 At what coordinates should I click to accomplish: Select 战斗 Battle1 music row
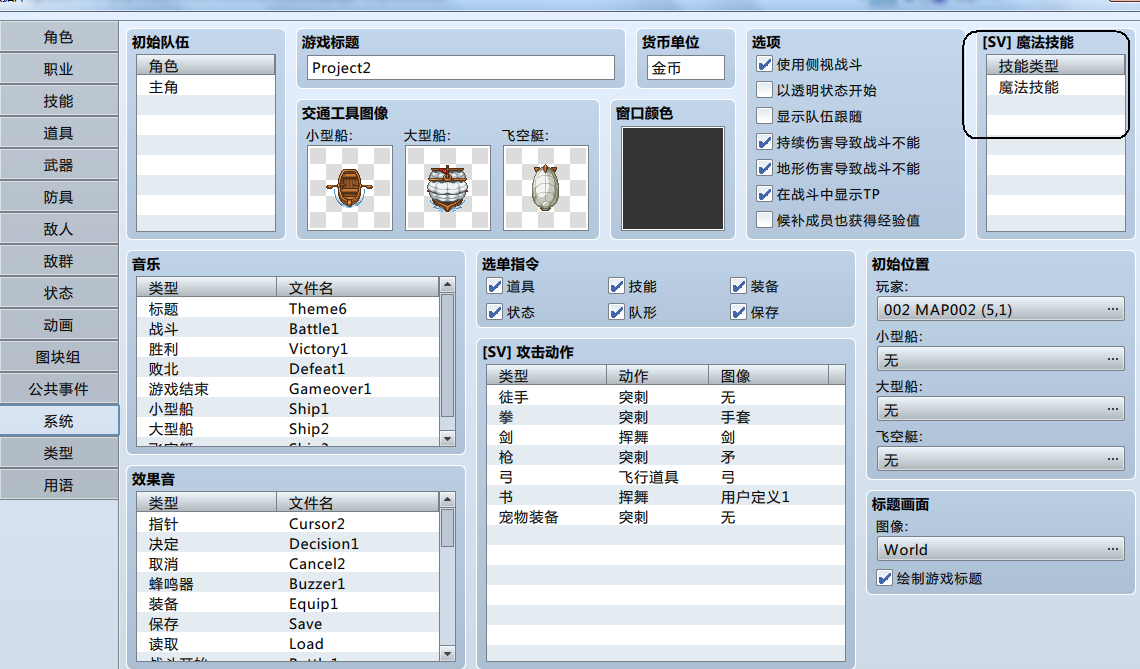[288, 329]
